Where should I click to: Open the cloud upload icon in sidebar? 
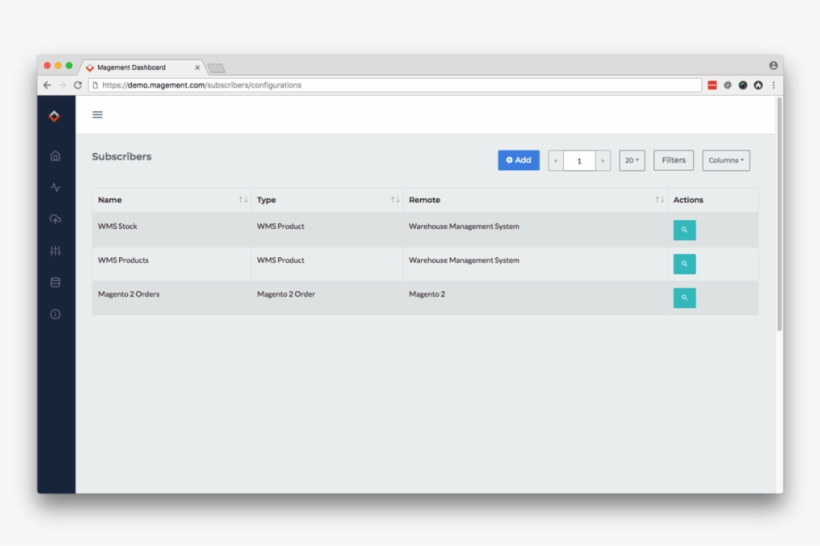tap(55, 219)
